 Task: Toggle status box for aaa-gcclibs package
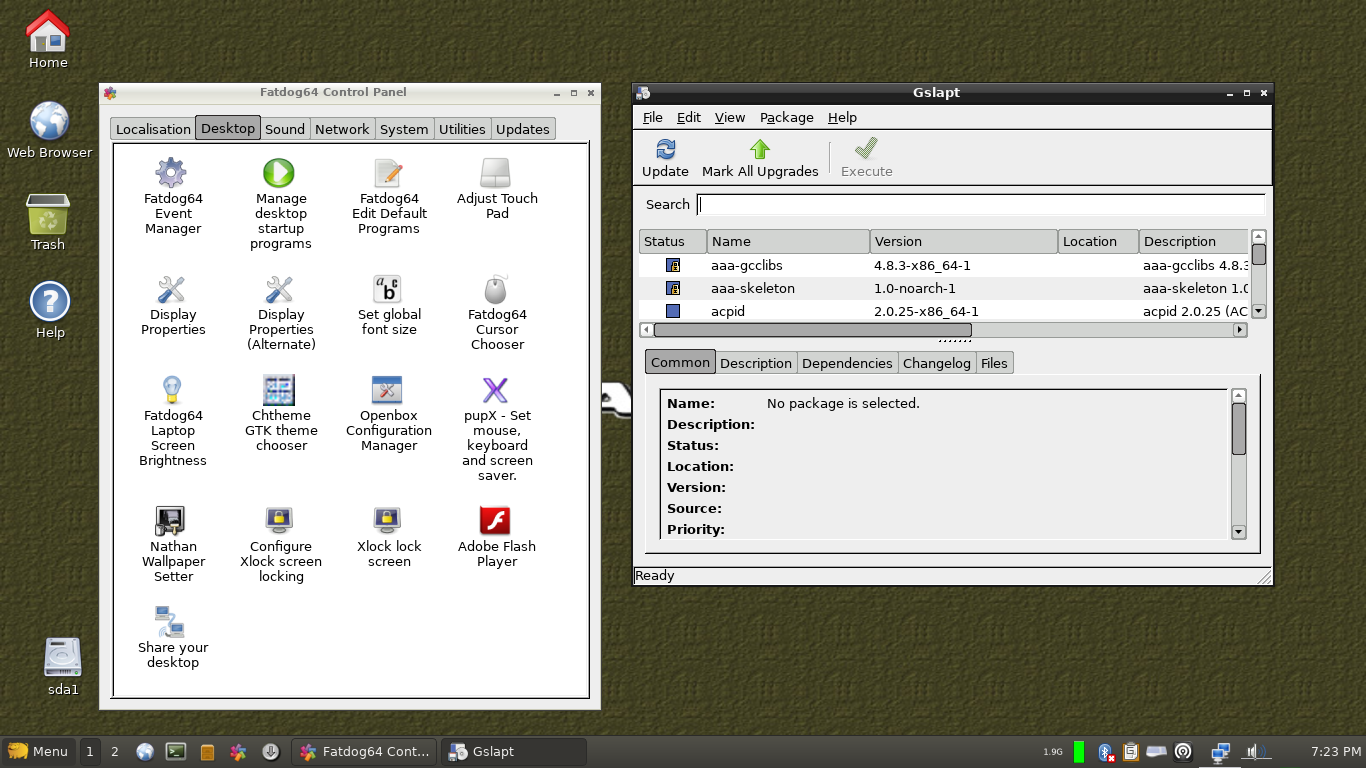point(673,266)
